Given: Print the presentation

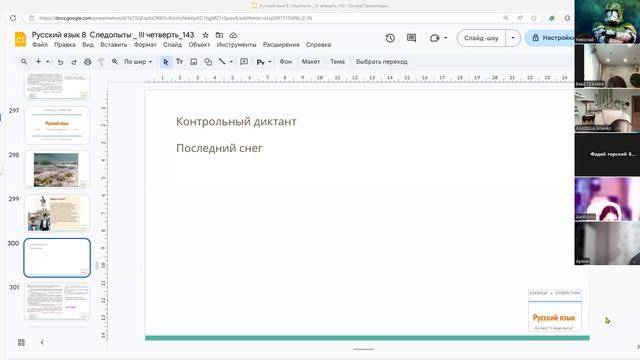Looking at the screenshot, I should [87, 62].
